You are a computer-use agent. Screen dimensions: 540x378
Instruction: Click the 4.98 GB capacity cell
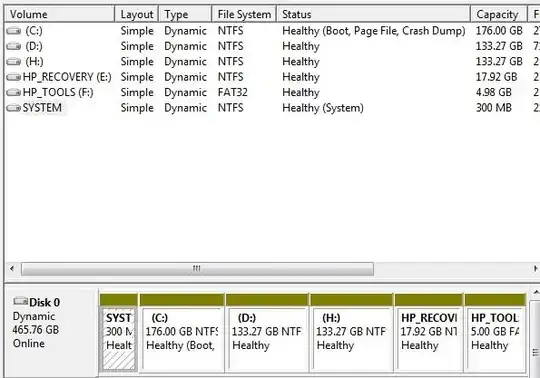pos(494,92)
